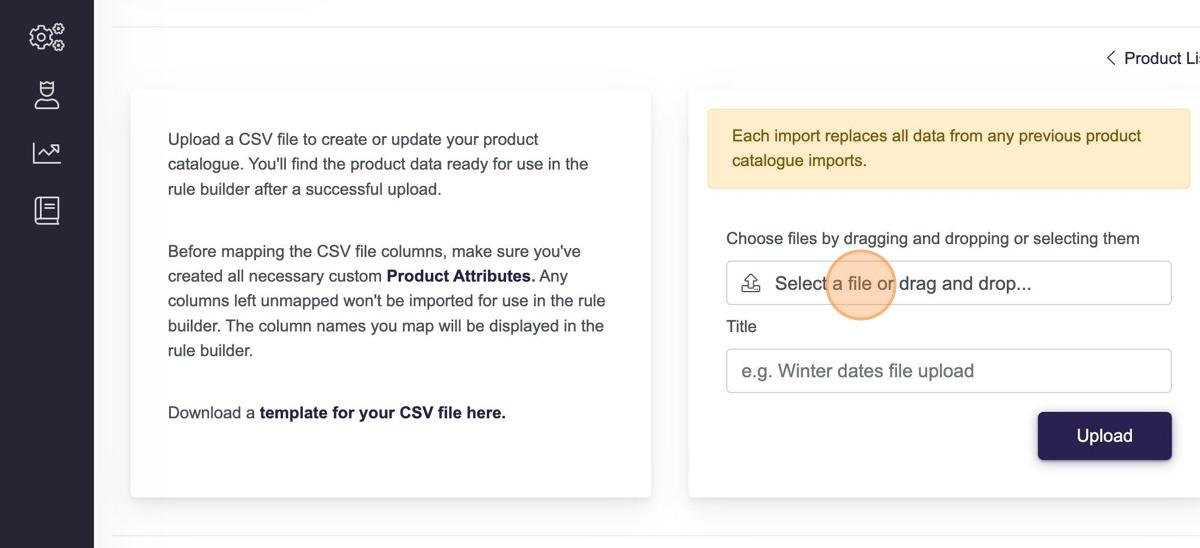
Task: Click 'catalogue imports.' text in warning banner
Action: coord(798,161)
